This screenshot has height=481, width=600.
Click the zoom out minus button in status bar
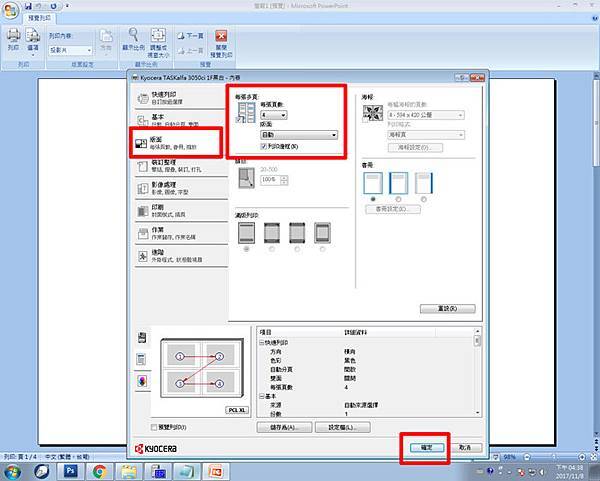point(527,457)
